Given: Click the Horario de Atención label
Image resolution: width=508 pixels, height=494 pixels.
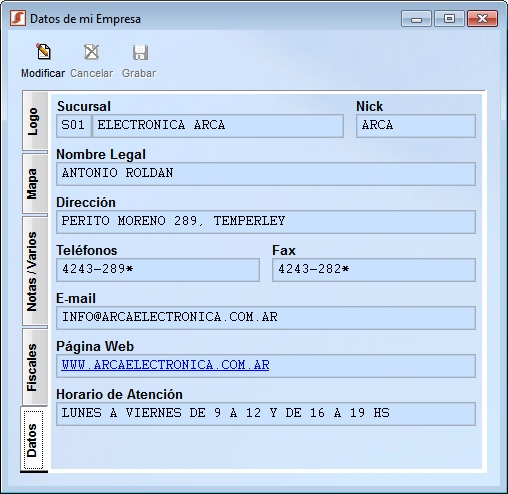Looking at the screenshot, I should [119, 395].
